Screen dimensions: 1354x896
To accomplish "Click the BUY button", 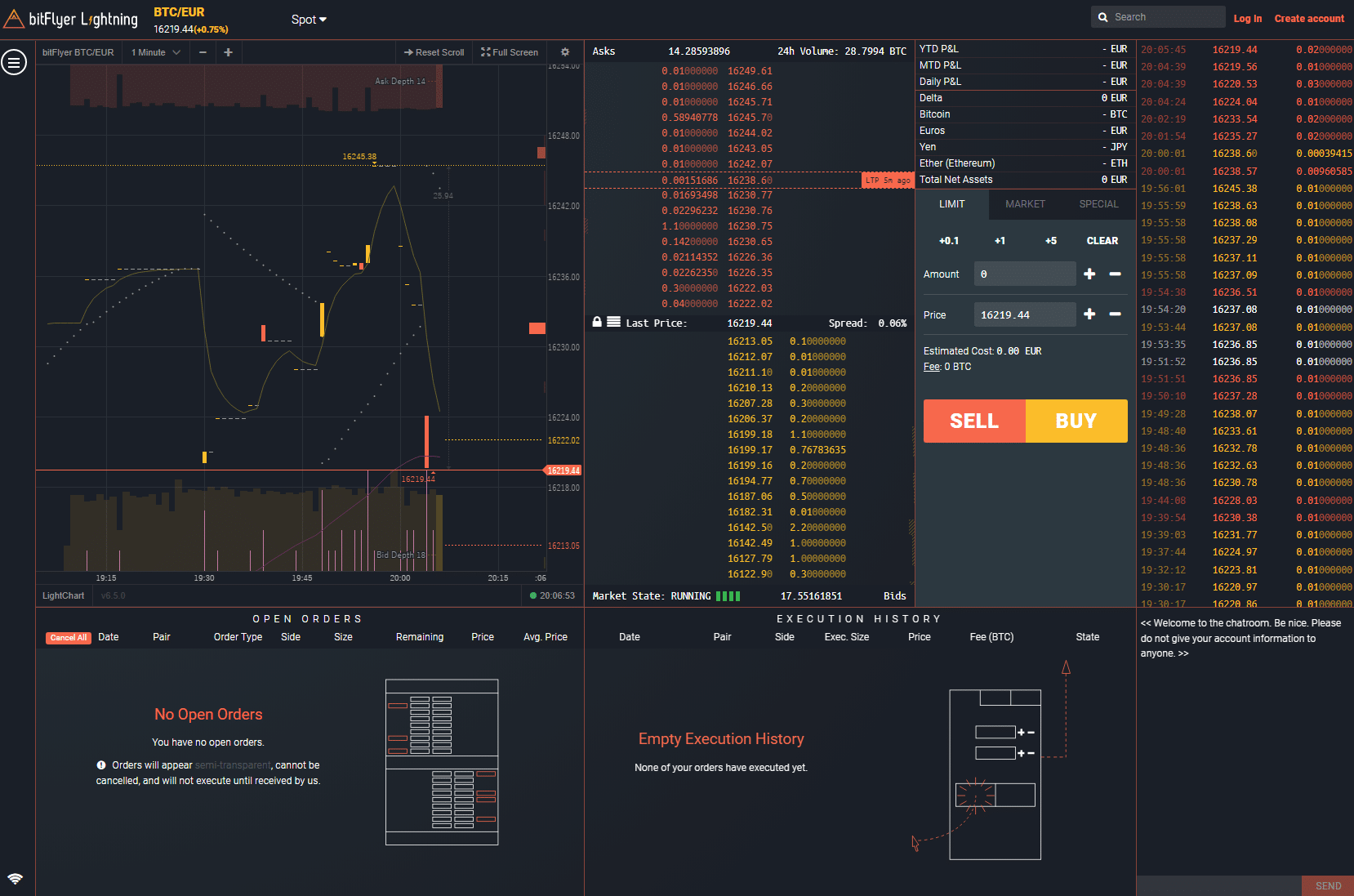I will point(1076,421).
